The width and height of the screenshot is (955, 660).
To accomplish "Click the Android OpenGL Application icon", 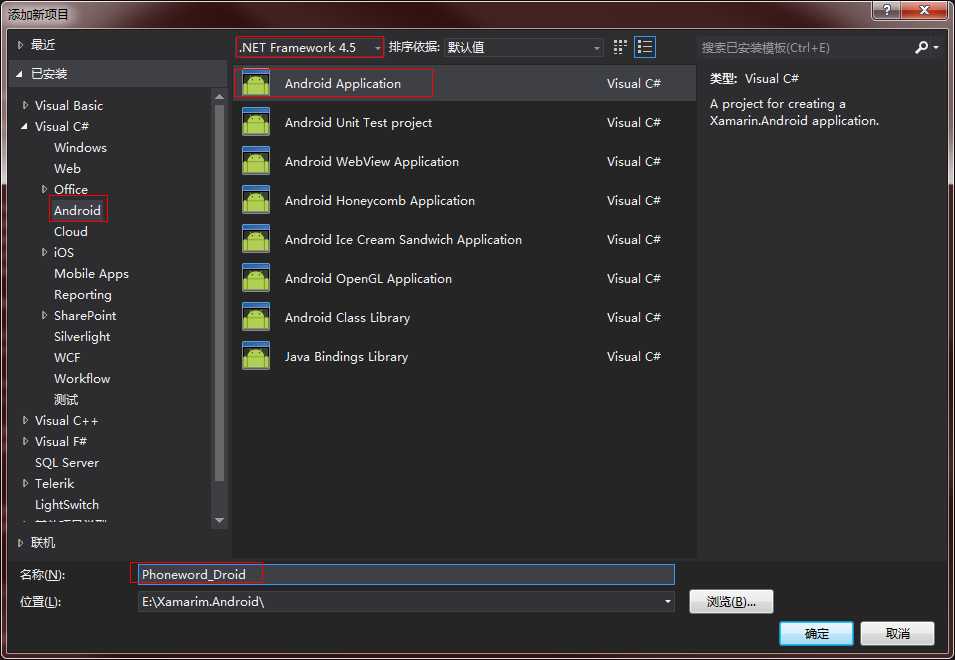I will tap(256, 278).
